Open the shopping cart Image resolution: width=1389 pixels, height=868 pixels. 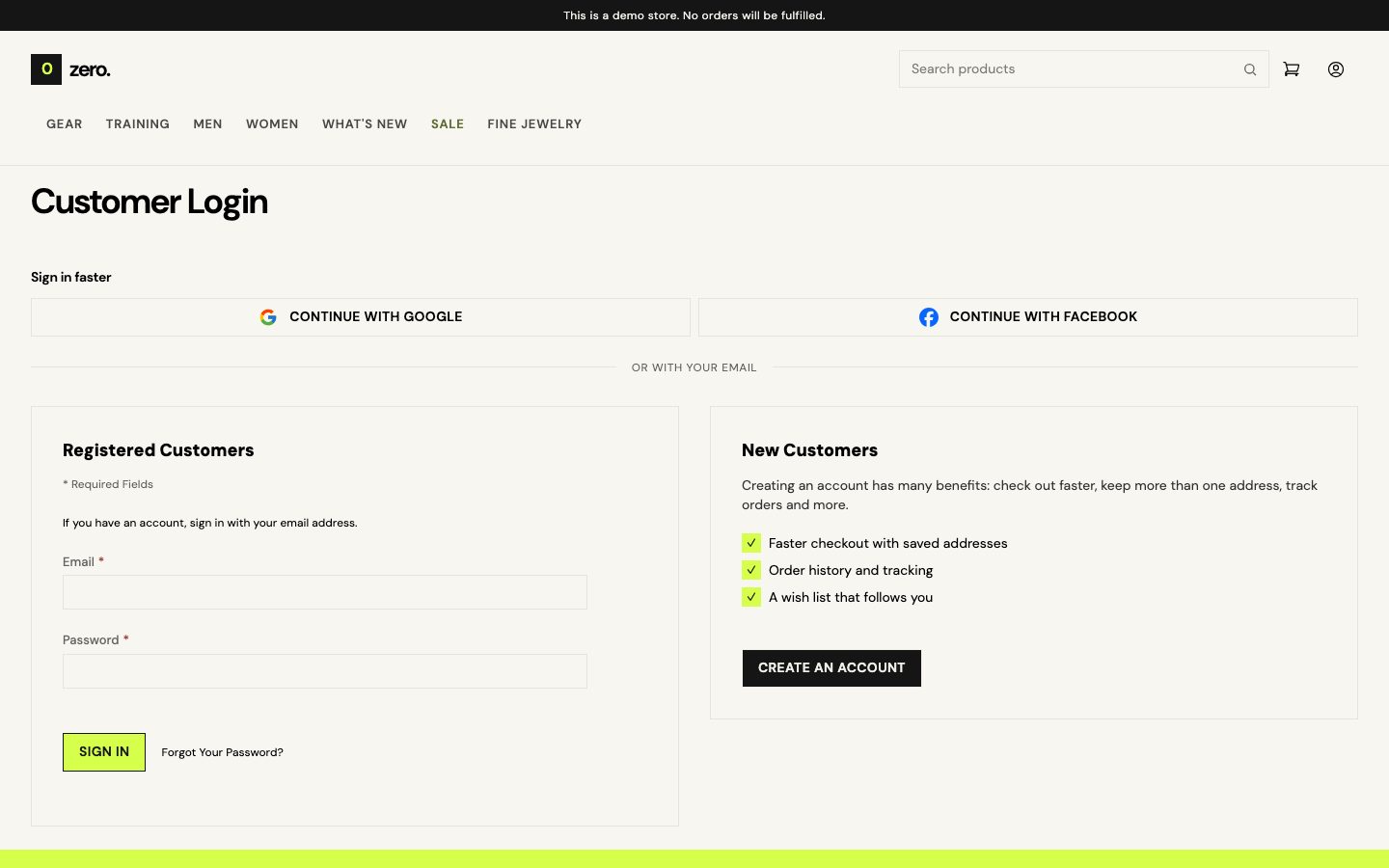pyautogui.click(x=1292, y=69)
